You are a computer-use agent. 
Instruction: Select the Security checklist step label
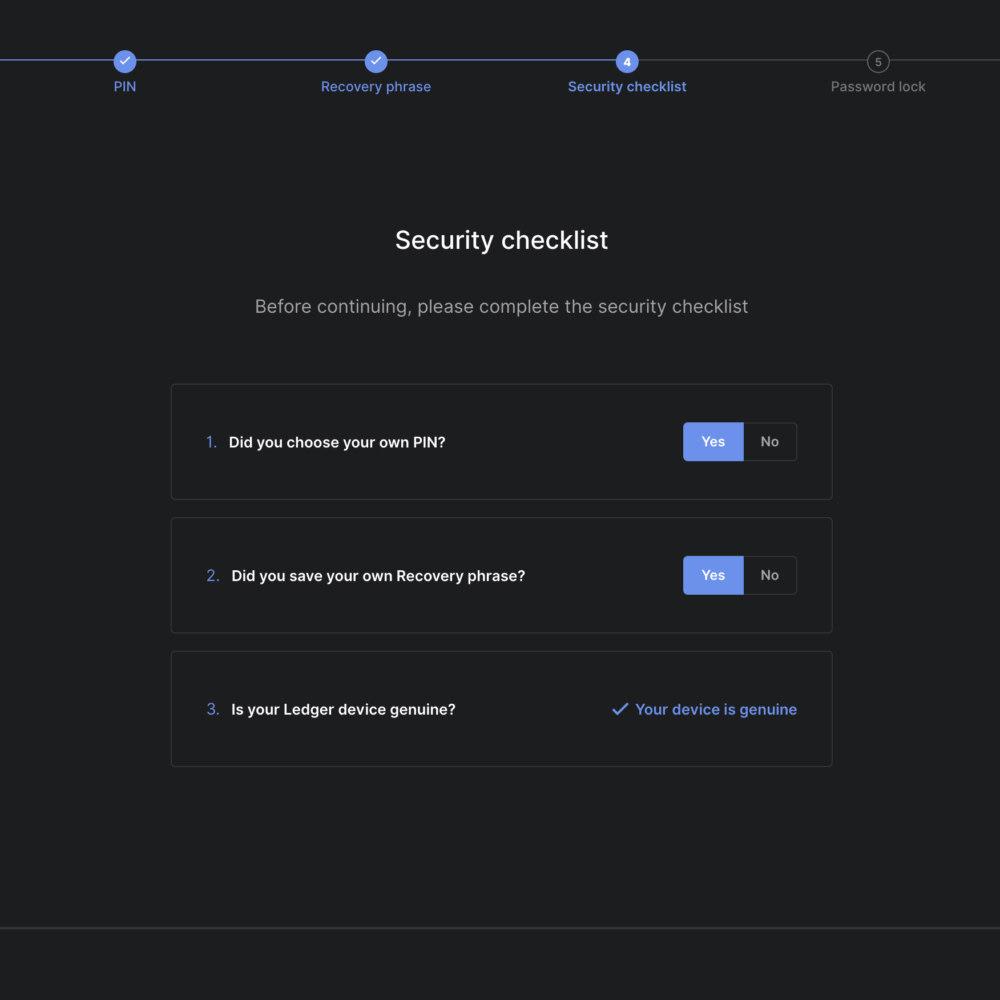[627, 87]
